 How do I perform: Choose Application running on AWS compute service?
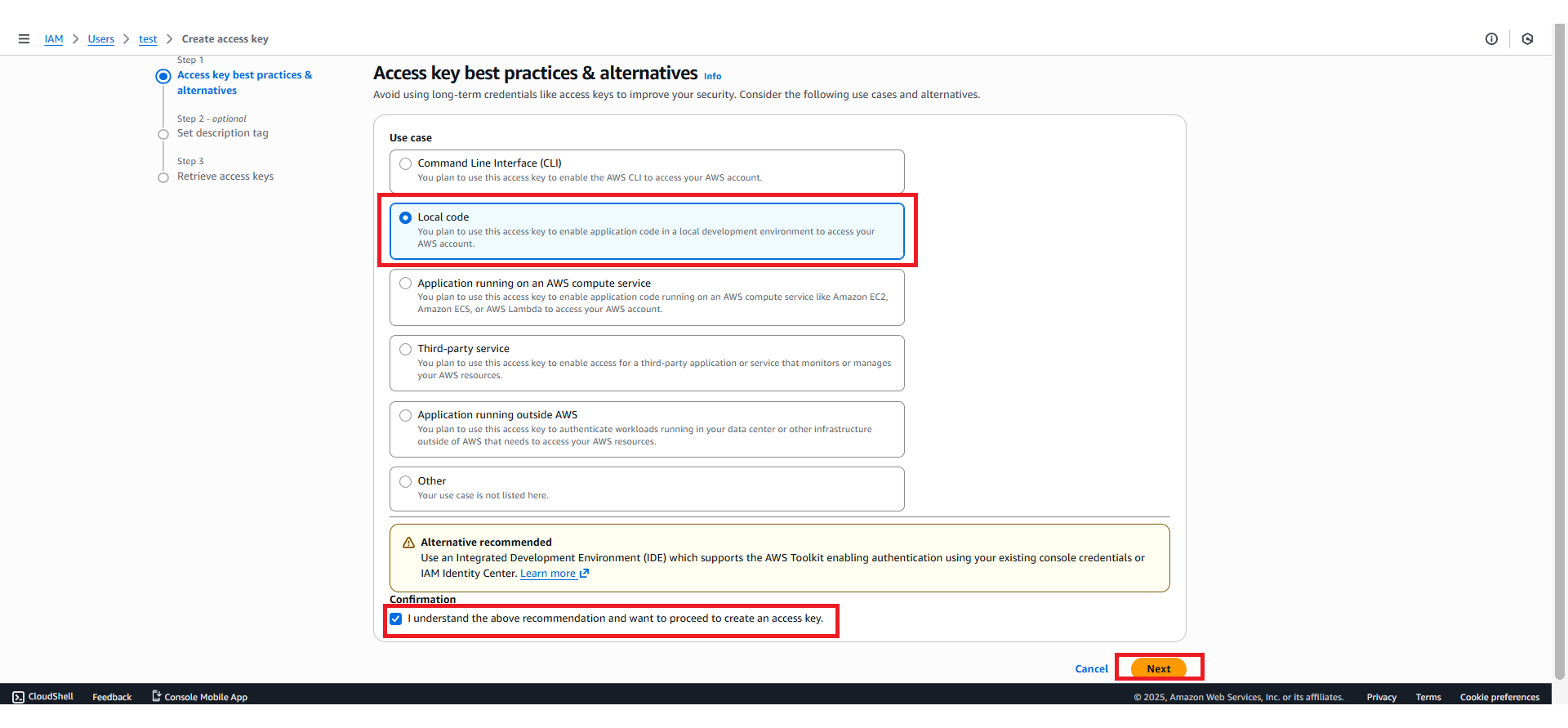(x=405, y=284)
